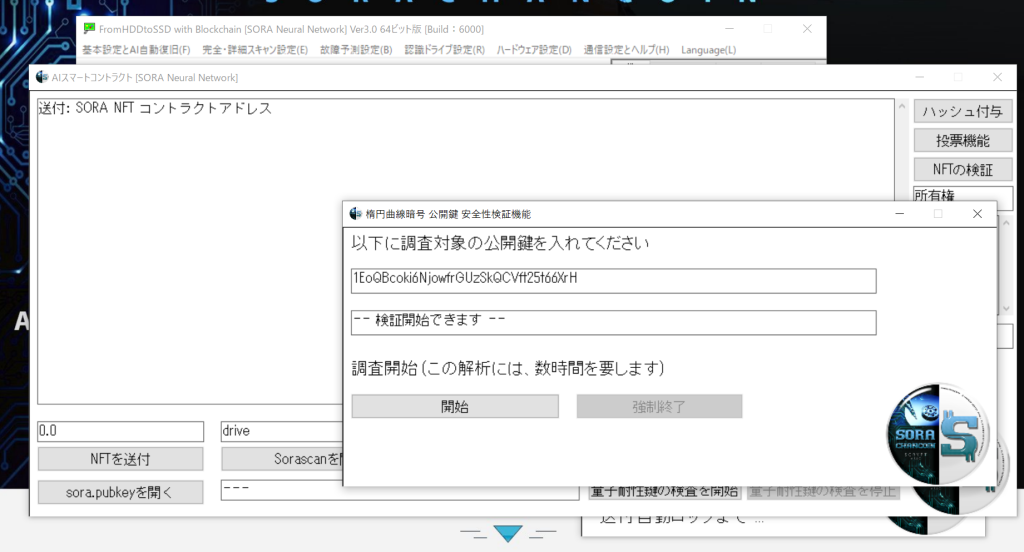Click the NFTの検証 button
1024x552 pixels.
[x=963, y=170]
